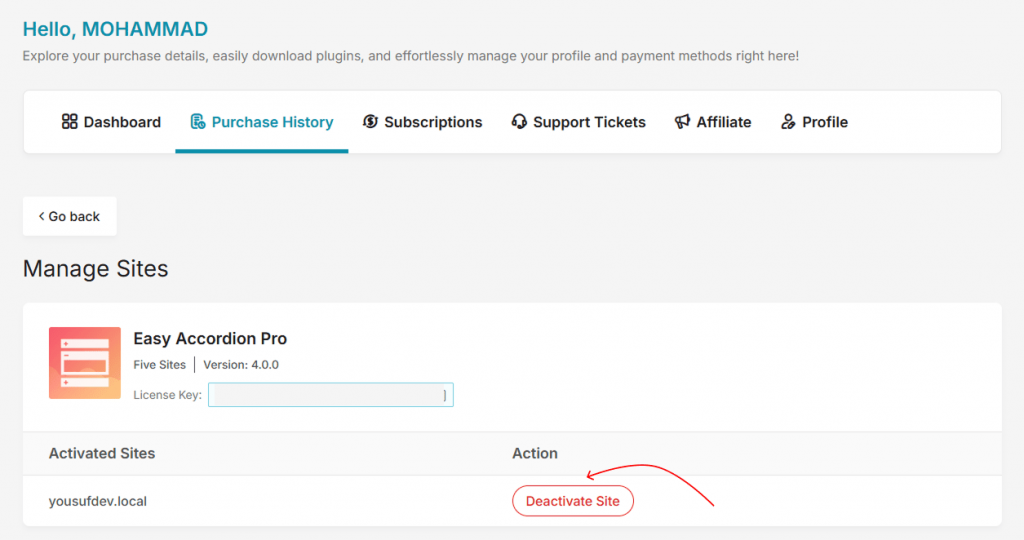Click the left chevron in Go back

tap(41, 217)
